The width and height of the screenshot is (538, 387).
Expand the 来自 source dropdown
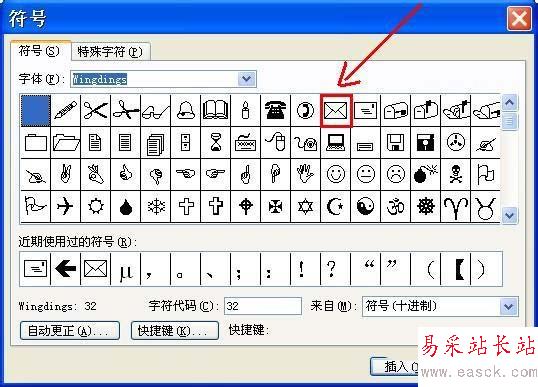508,306
